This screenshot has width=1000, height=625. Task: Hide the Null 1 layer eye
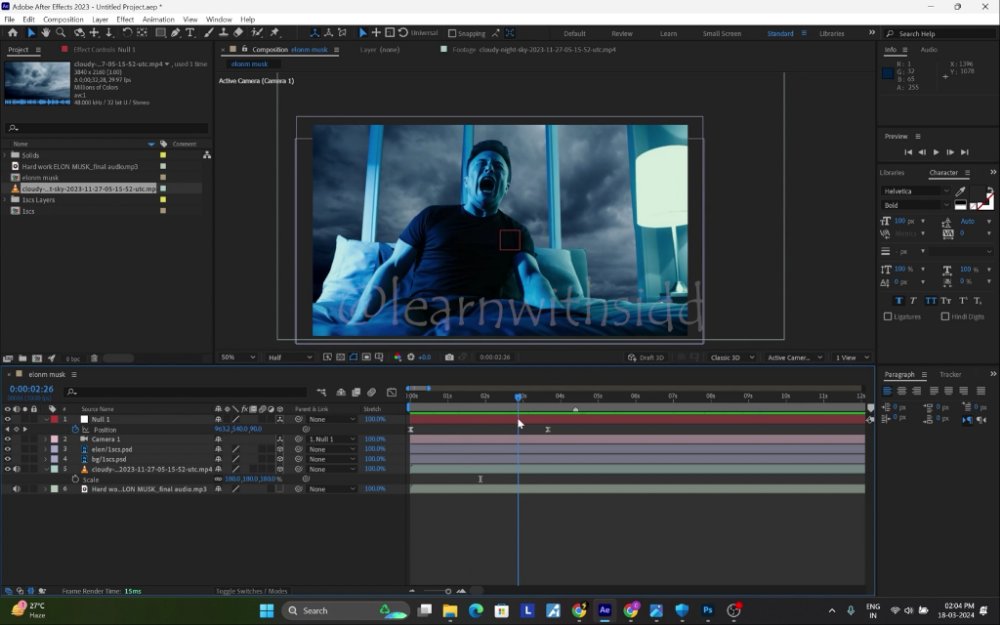coord(8,419)
